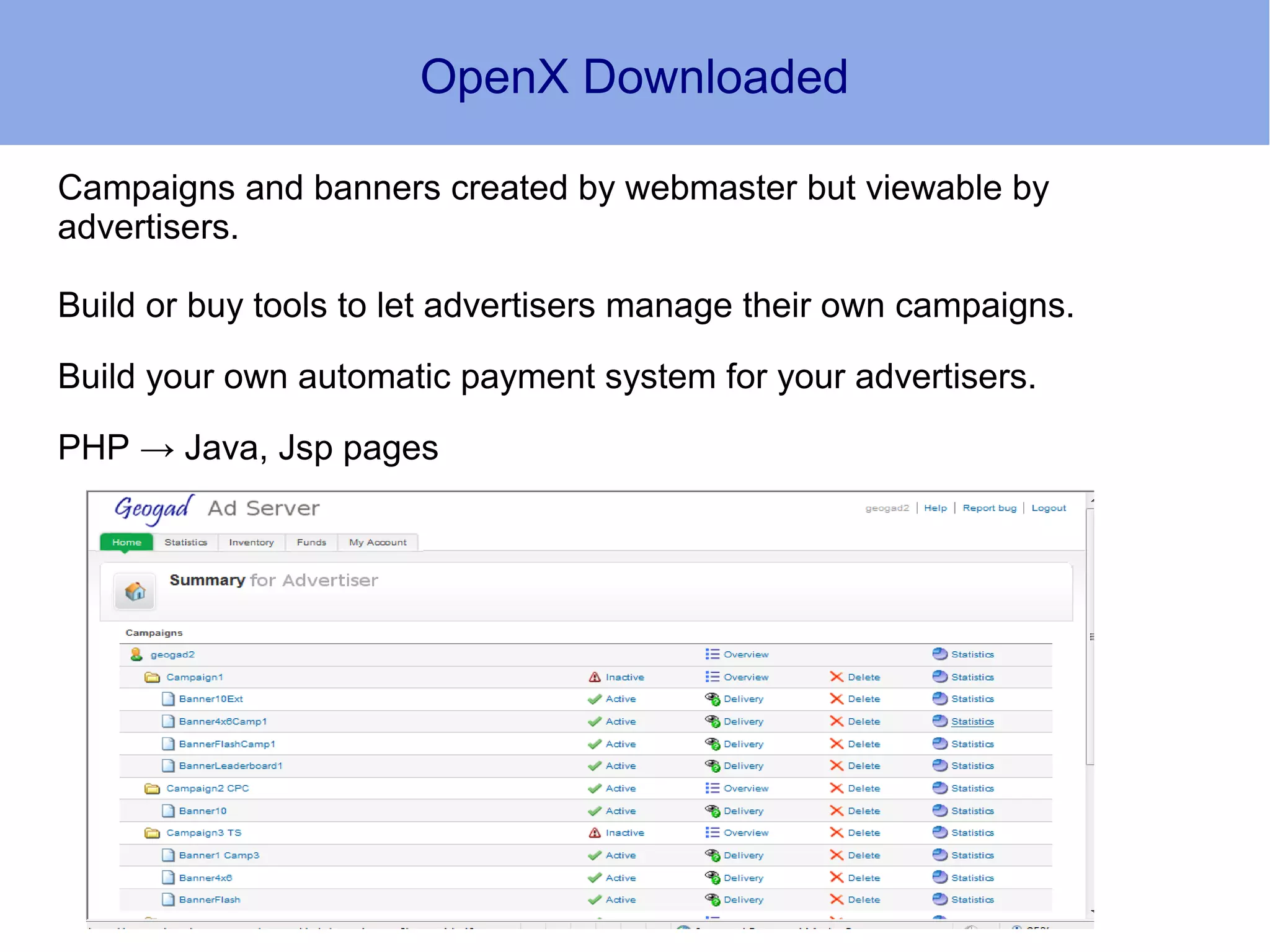The height and width of the screenshot is (952, 1270).
Task: Click the scrollbar down arrow
Action: 1091,912
